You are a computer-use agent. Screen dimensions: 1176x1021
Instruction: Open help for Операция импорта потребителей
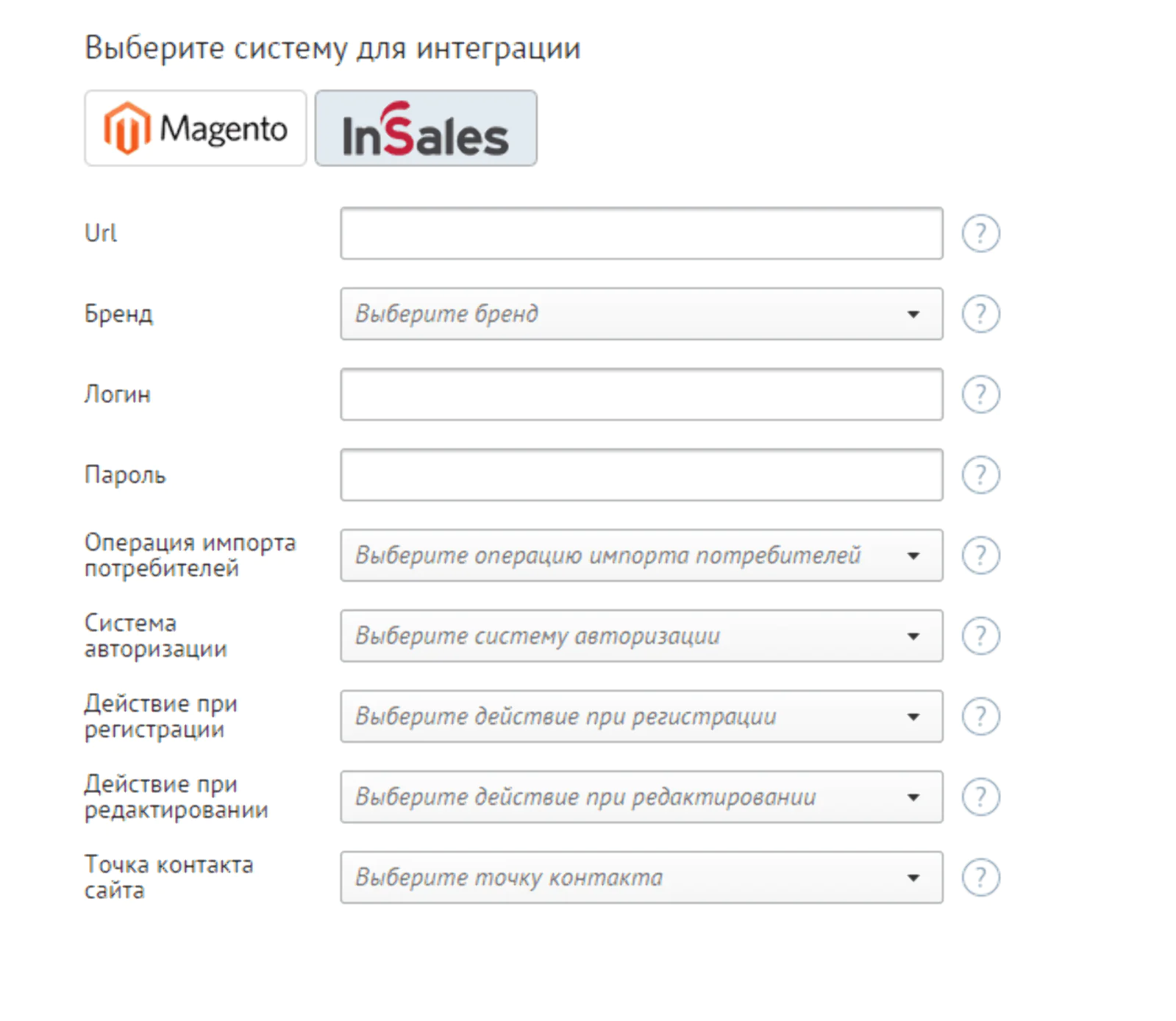[x=980, y=555]
